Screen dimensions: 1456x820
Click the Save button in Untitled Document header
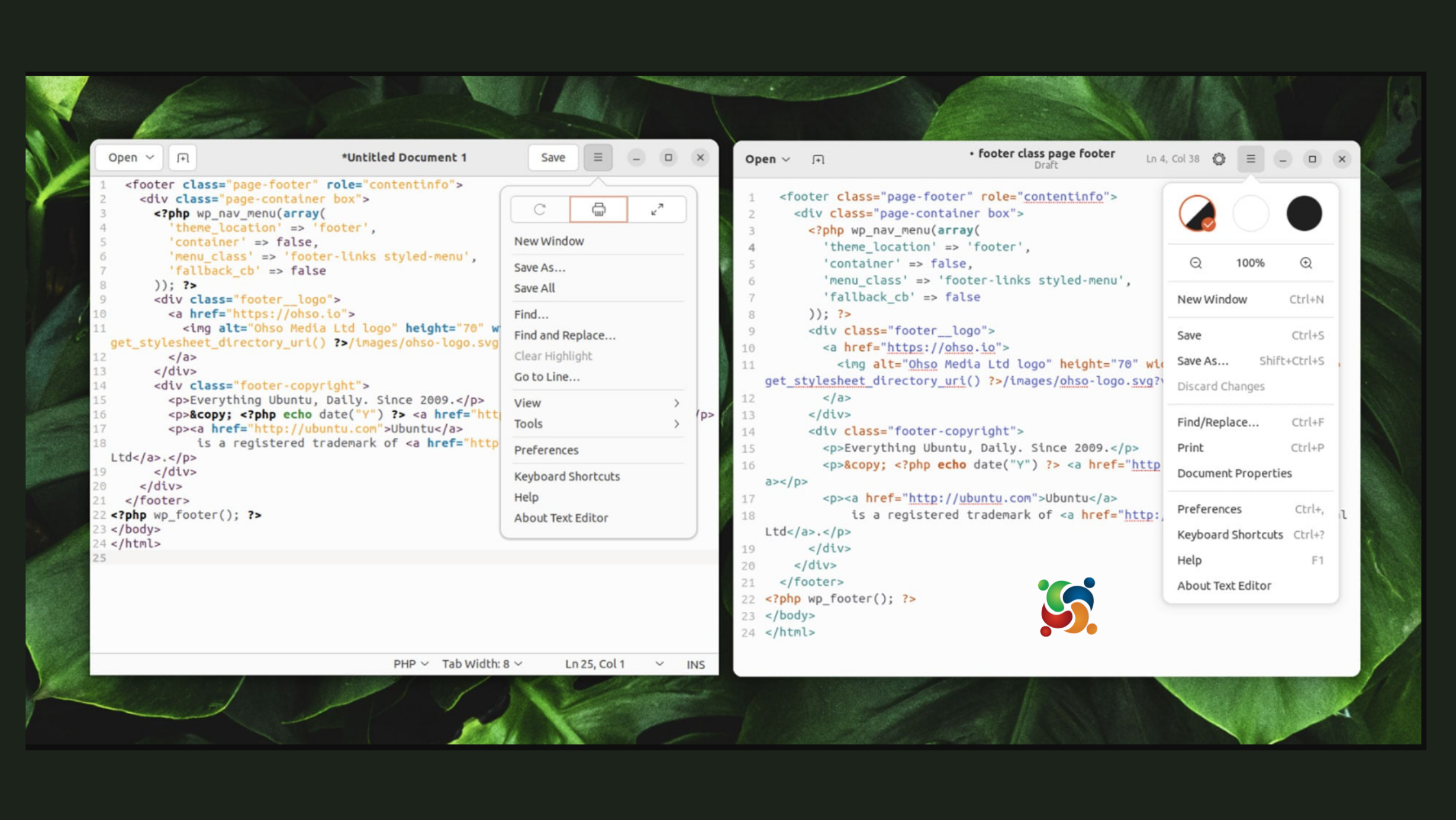553,157
